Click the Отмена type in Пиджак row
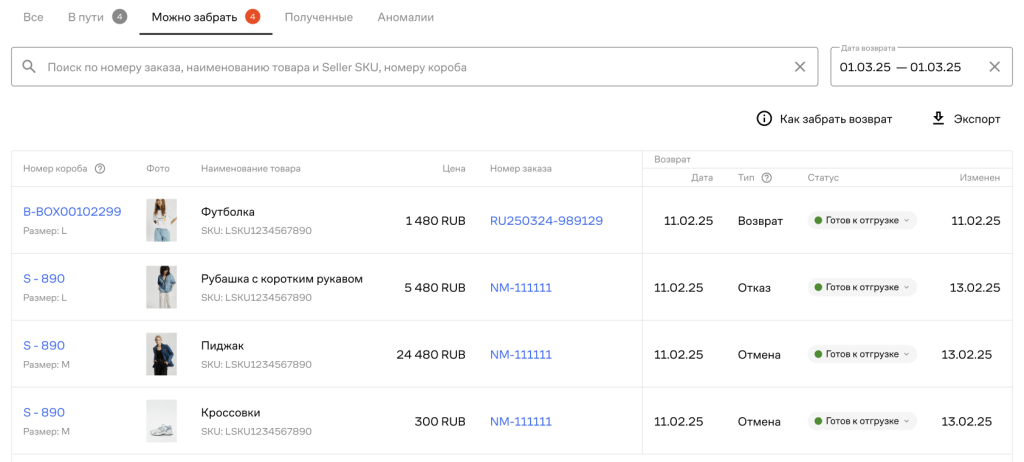The width and height of the screenshot is (1024, 462). 760,355
